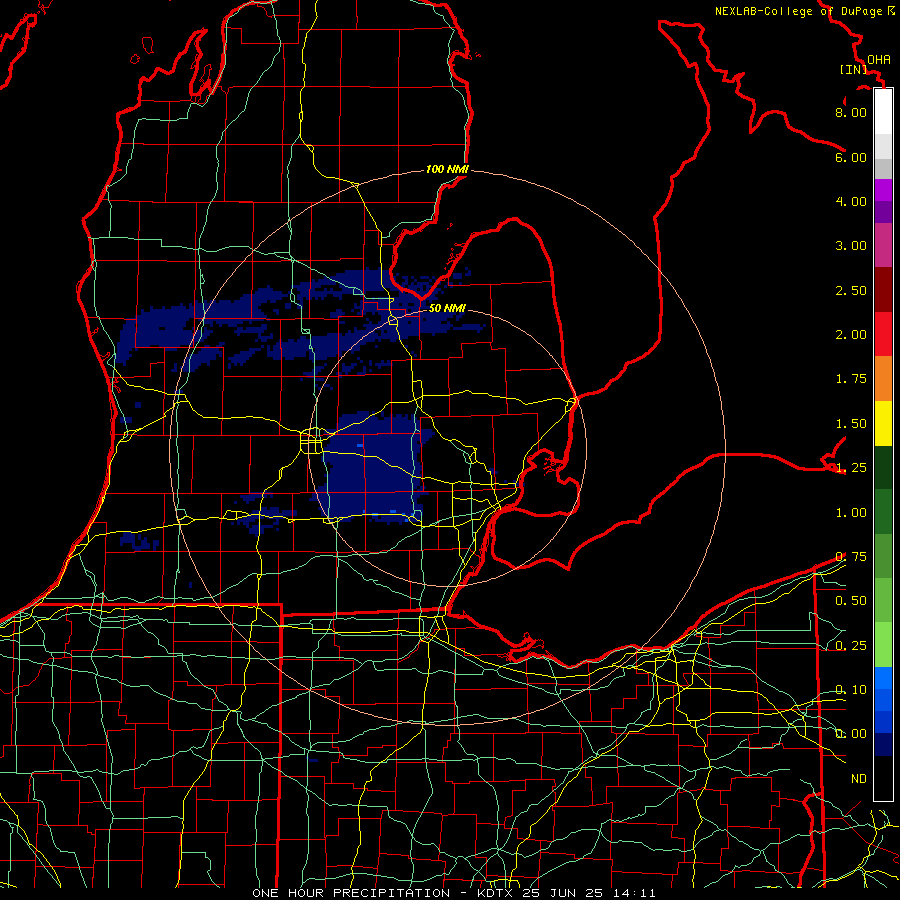The width and height of the screenshot is (900, 900).
Task: Select the pink legend swatch near 3.00
Action: point(883,245)
